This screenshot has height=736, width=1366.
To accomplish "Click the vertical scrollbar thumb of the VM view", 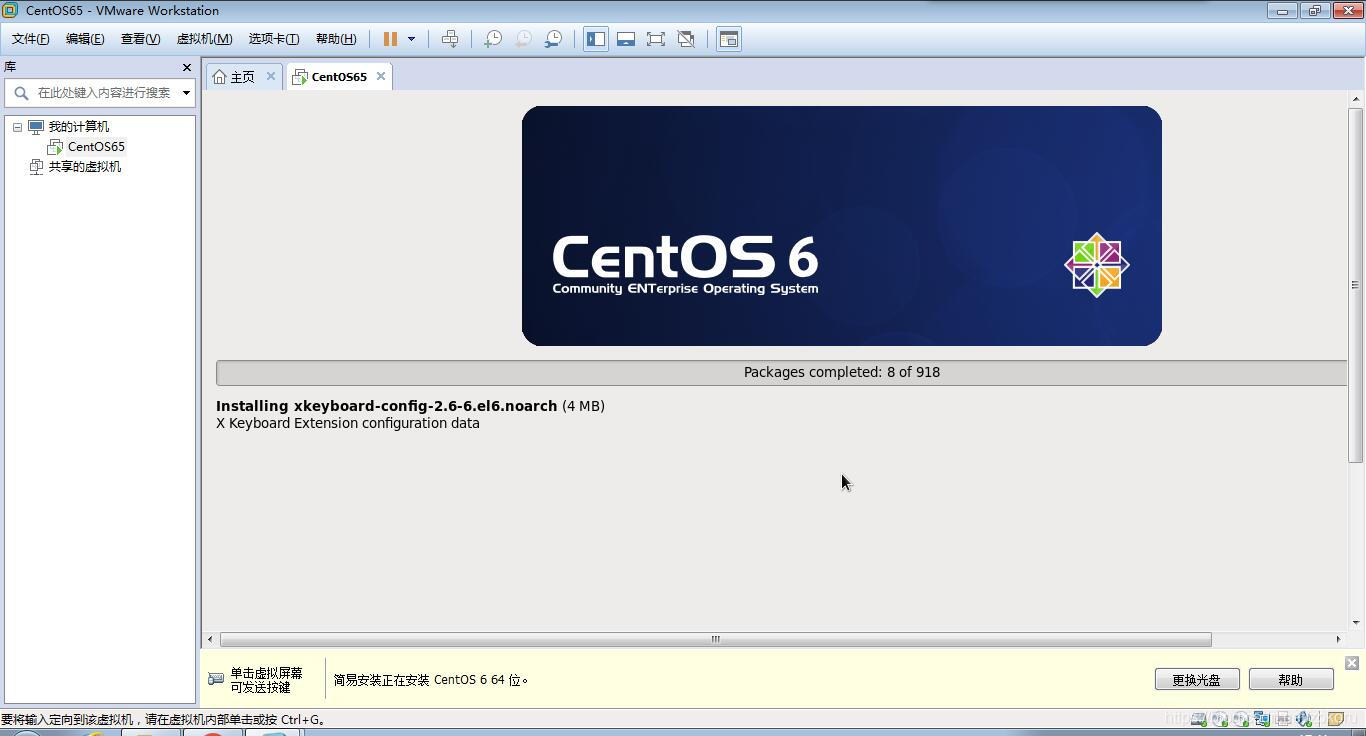I will (x=1356, y=285).
